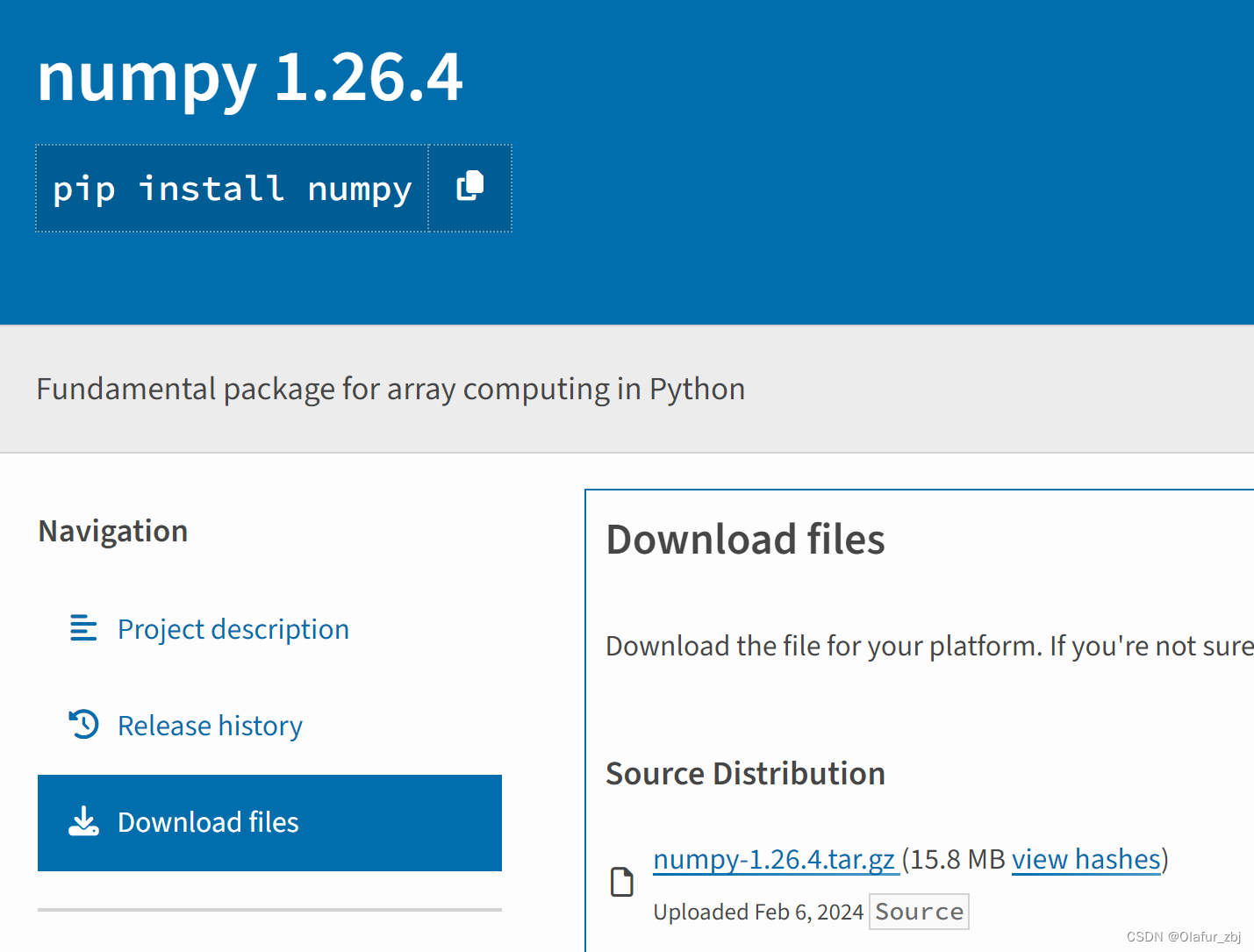1254x952 pixels.
Task: Click the 'Uploaded Feb 6, 2024' text
Action: (758, 913)
